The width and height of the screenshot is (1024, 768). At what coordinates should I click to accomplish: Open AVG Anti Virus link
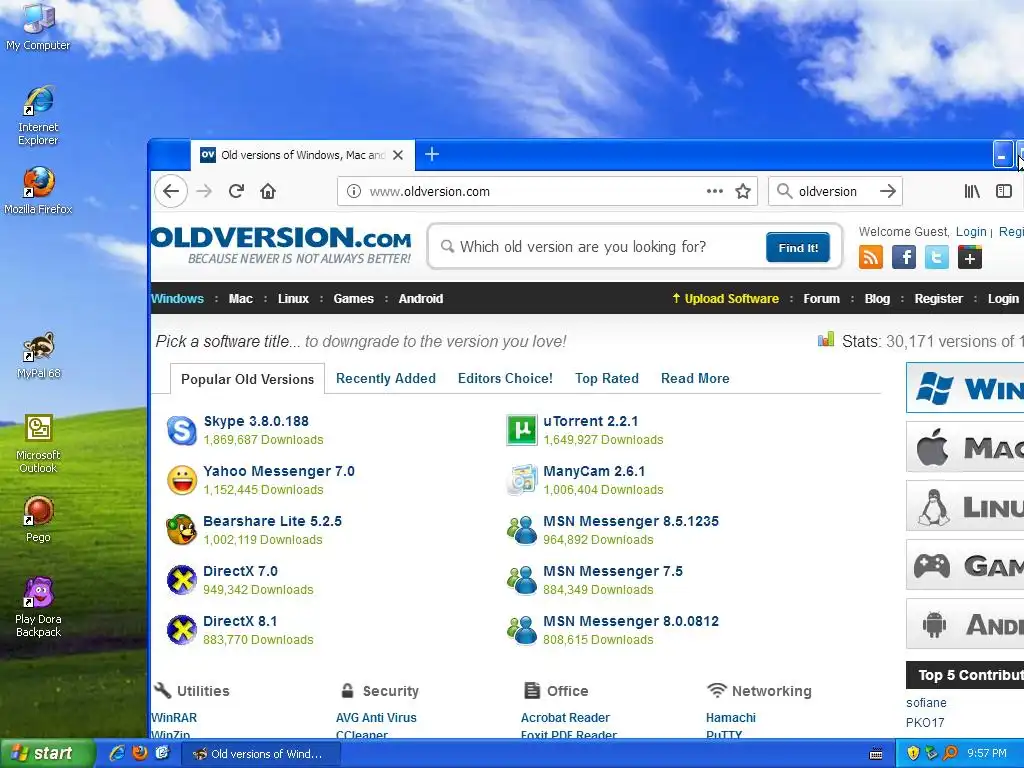click(x=376, y=718)
